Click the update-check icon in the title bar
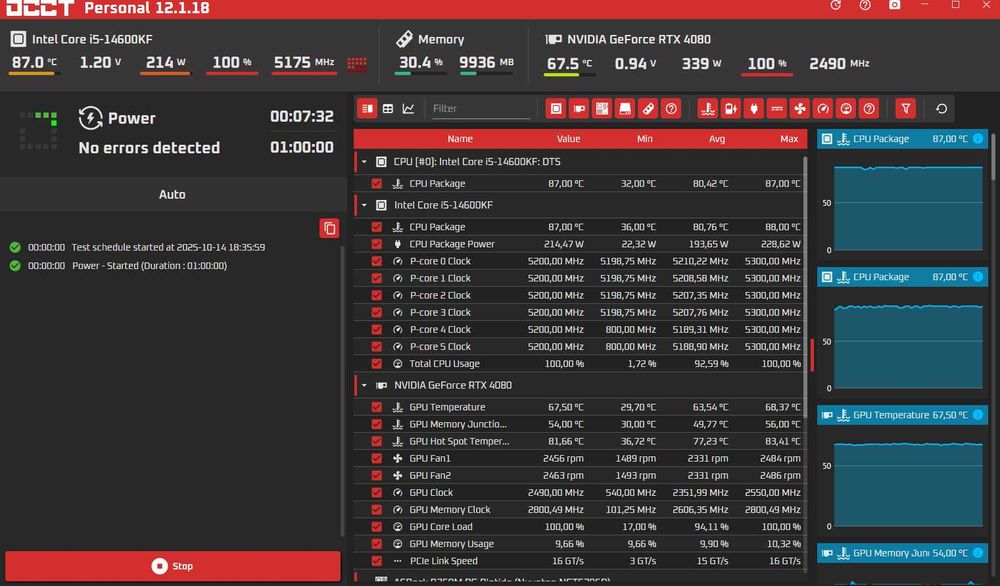Image resolution: width=1000 pixels, height=586 pixels. point(835,5)
